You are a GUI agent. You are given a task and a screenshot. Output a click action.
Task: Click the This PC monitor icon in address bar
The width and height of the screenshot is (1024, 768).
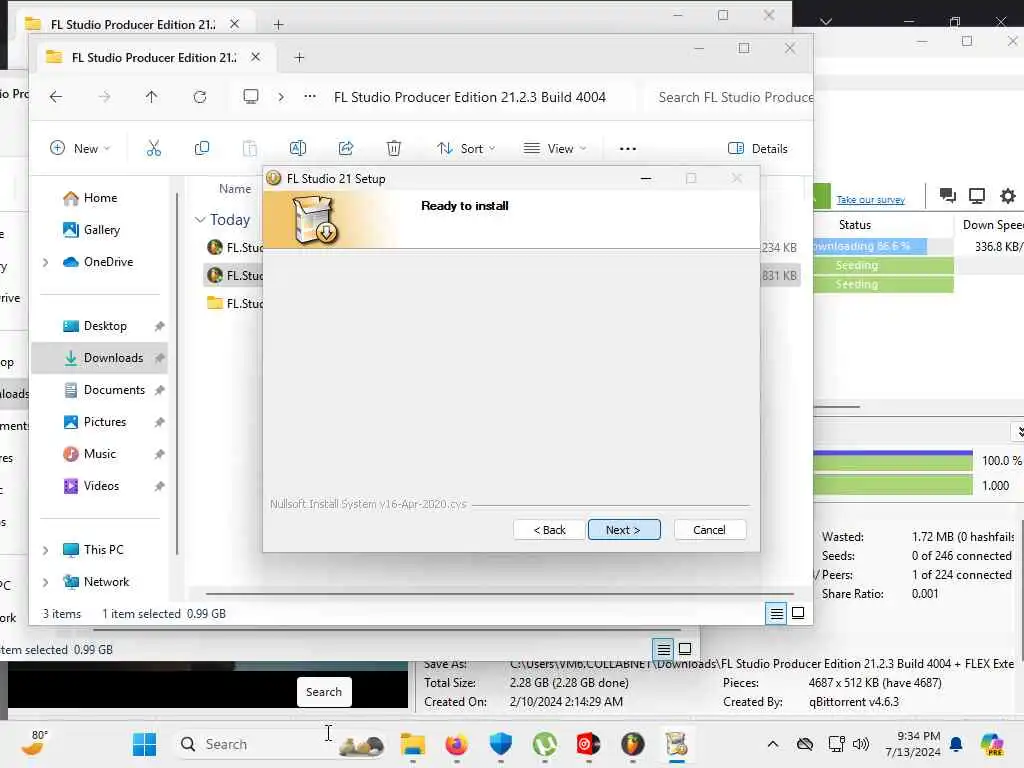tap(251, 97)
